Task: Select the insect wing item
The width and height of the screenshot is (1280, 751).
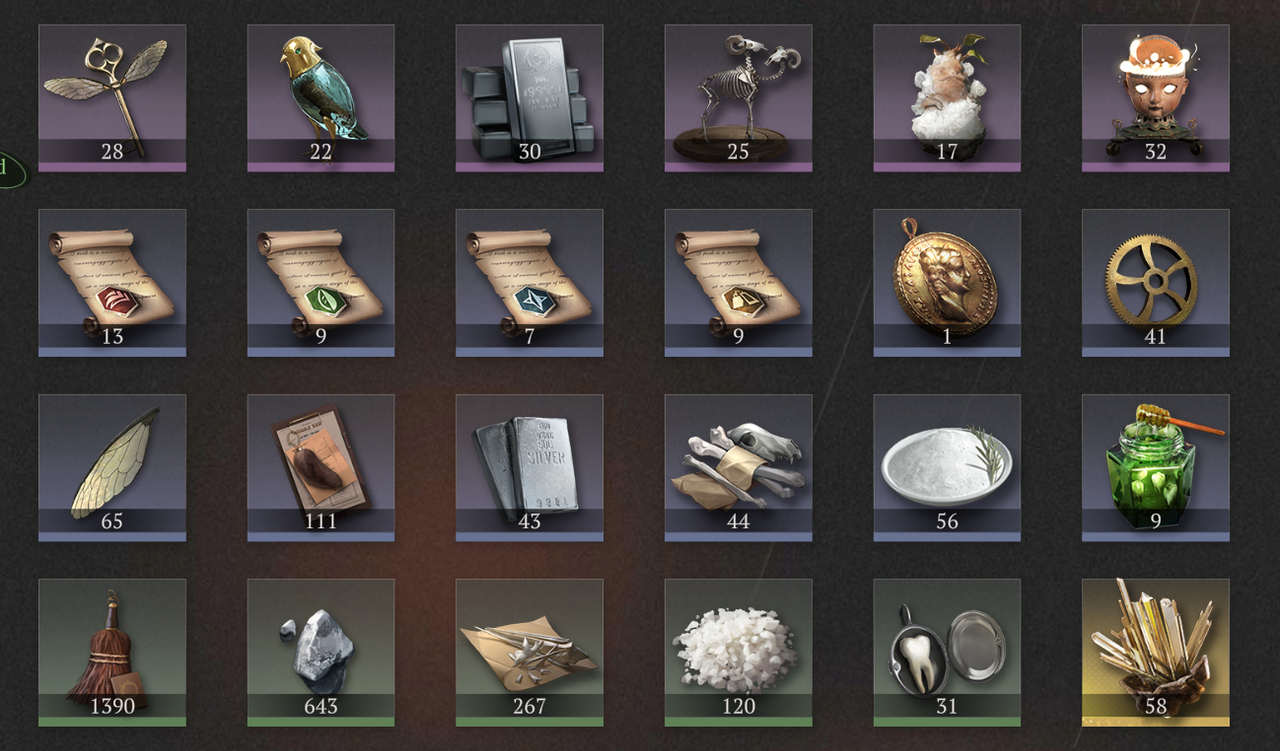Action: coord(112,468)
